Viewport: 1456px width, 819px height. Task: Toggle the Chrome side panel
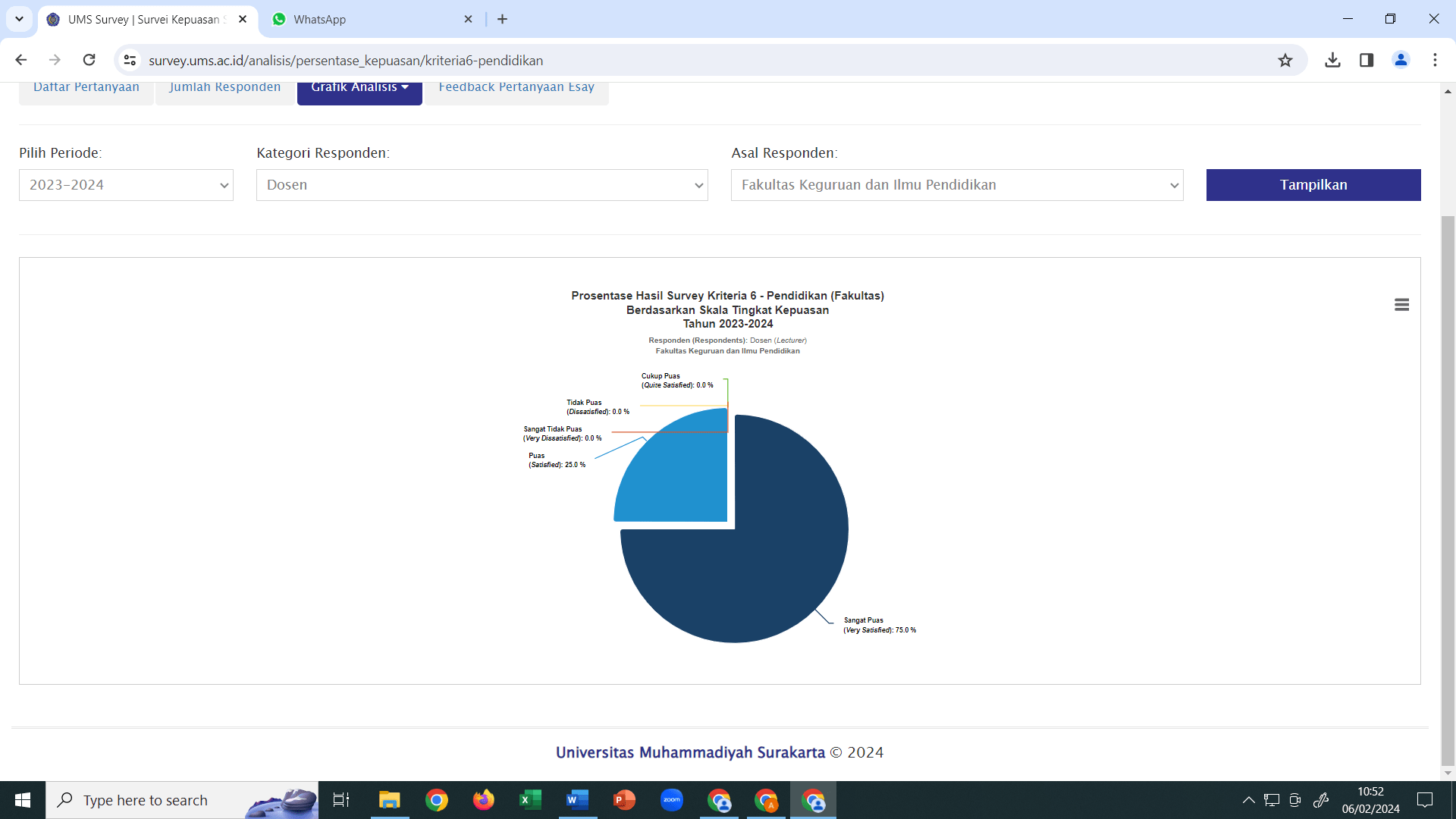pyautogui.click(x=1367, y=60)
